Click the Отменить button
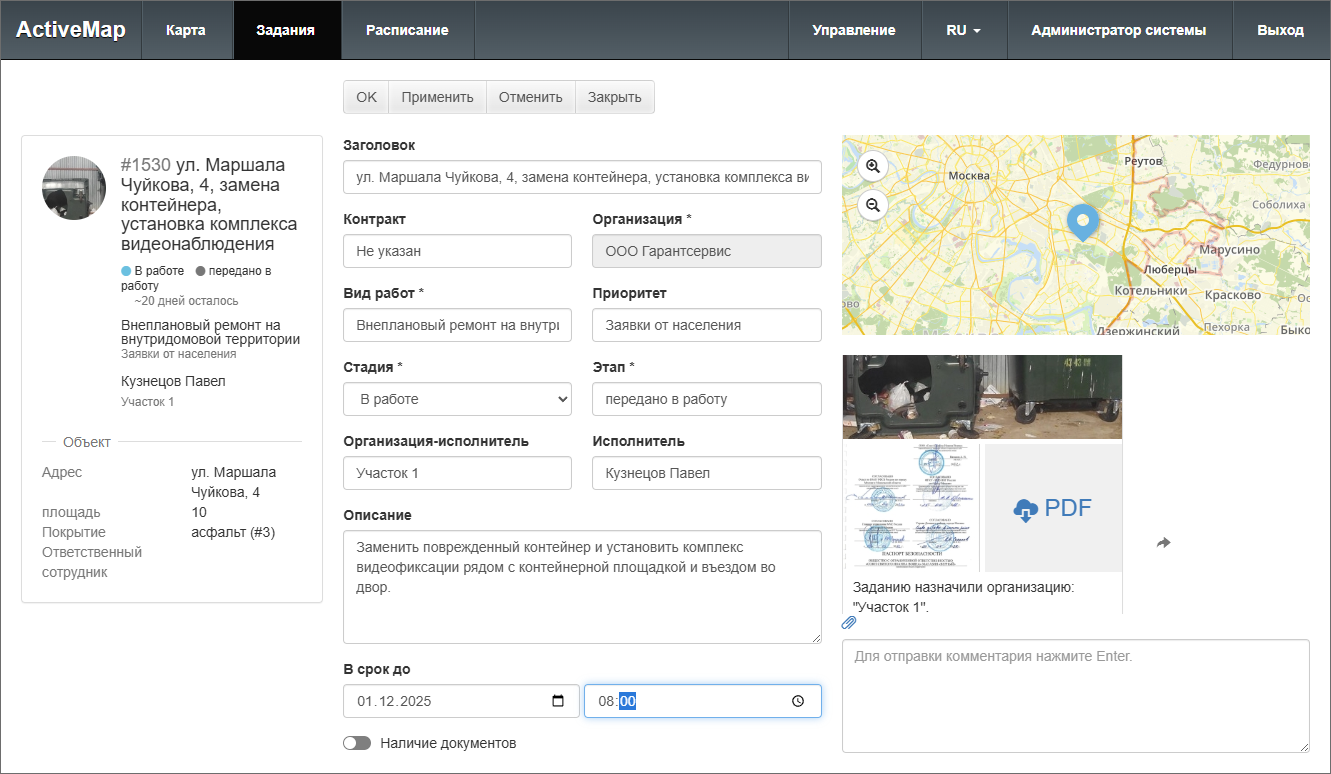1331x774 pixels. click(x=531, y=97)
